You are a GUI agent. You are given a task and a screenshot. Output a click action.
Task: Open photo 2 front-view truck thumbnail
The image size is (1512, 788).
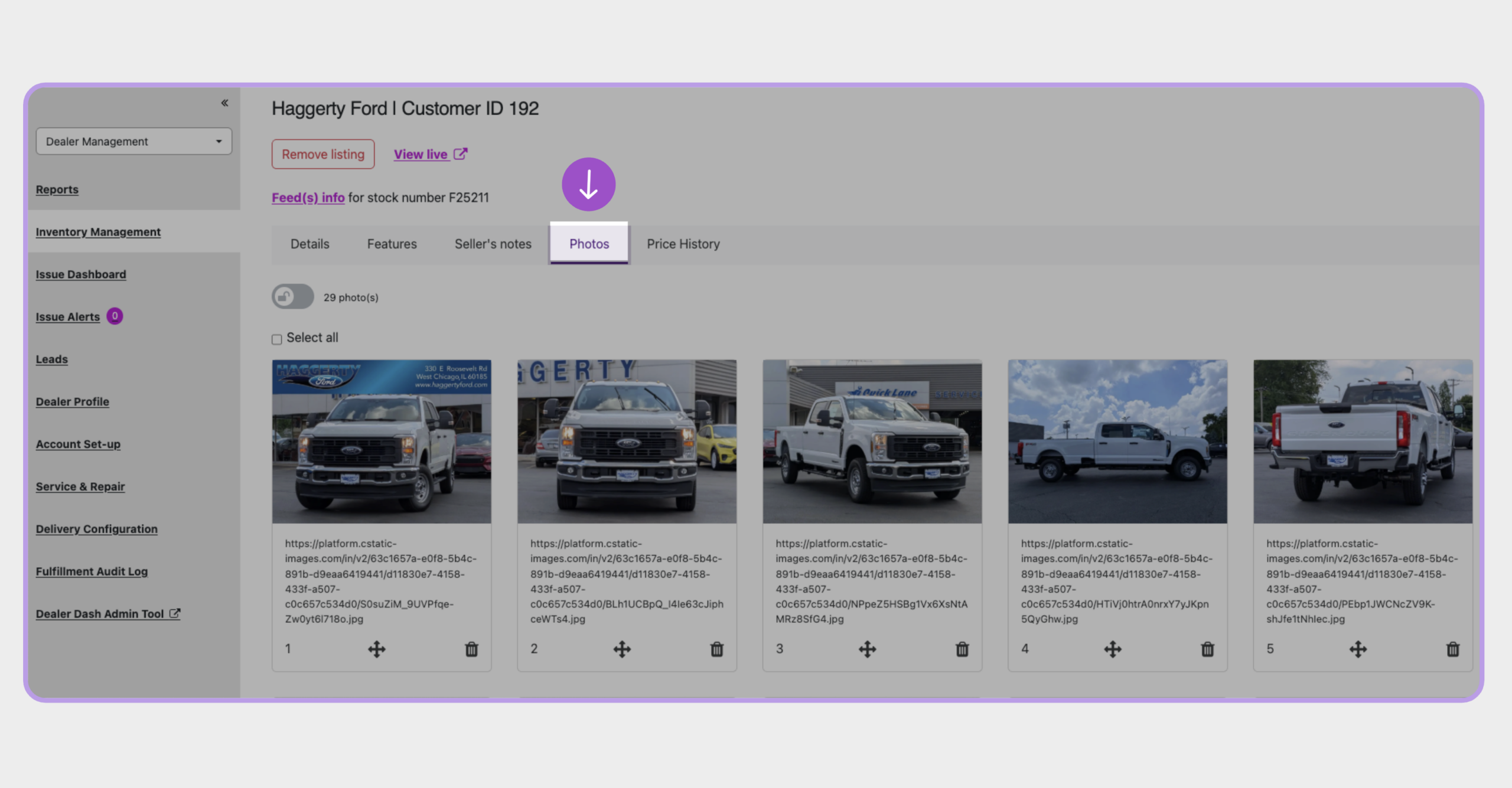627,442
